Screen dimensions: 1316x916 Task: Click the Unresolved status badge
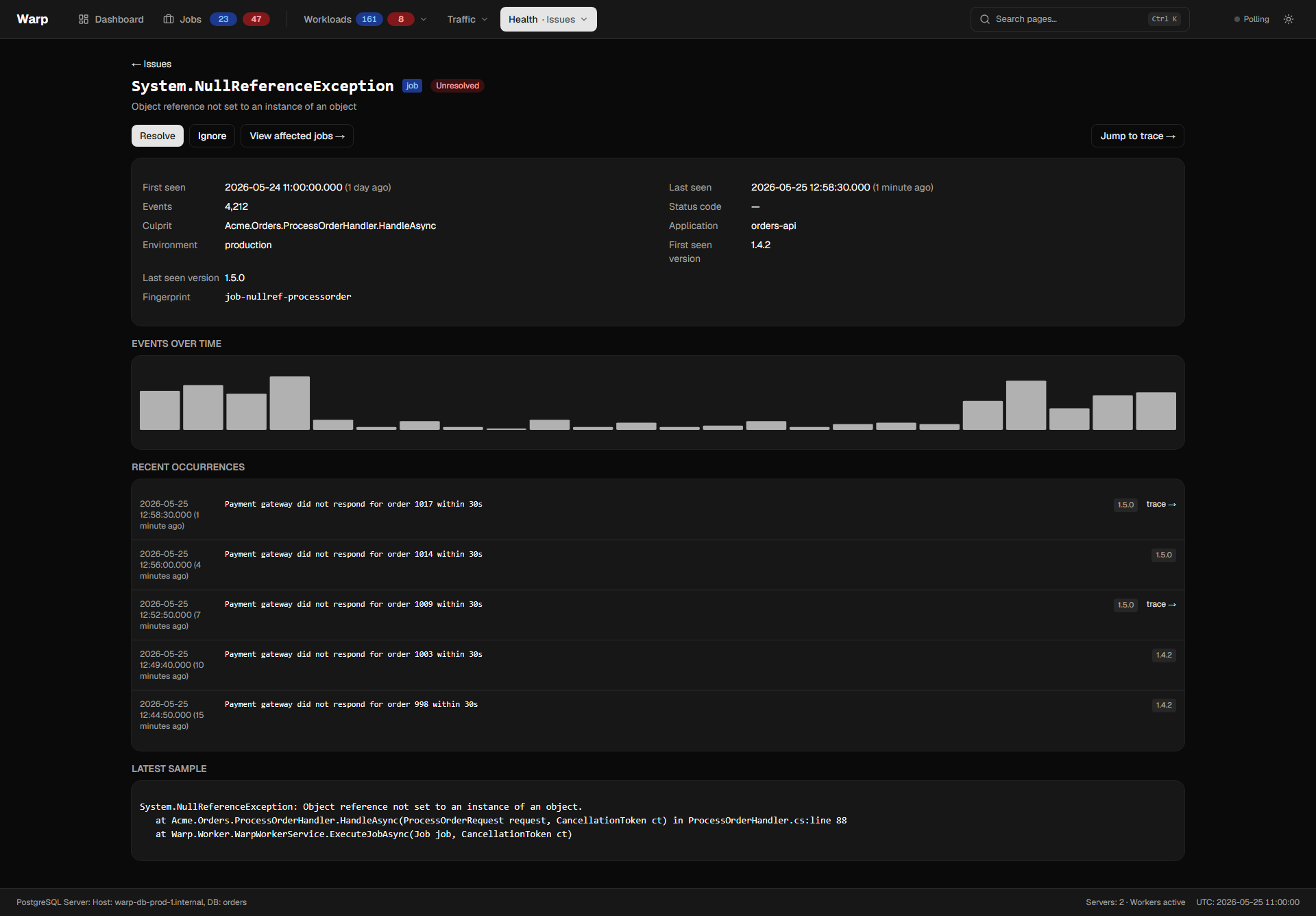(457, 86)
